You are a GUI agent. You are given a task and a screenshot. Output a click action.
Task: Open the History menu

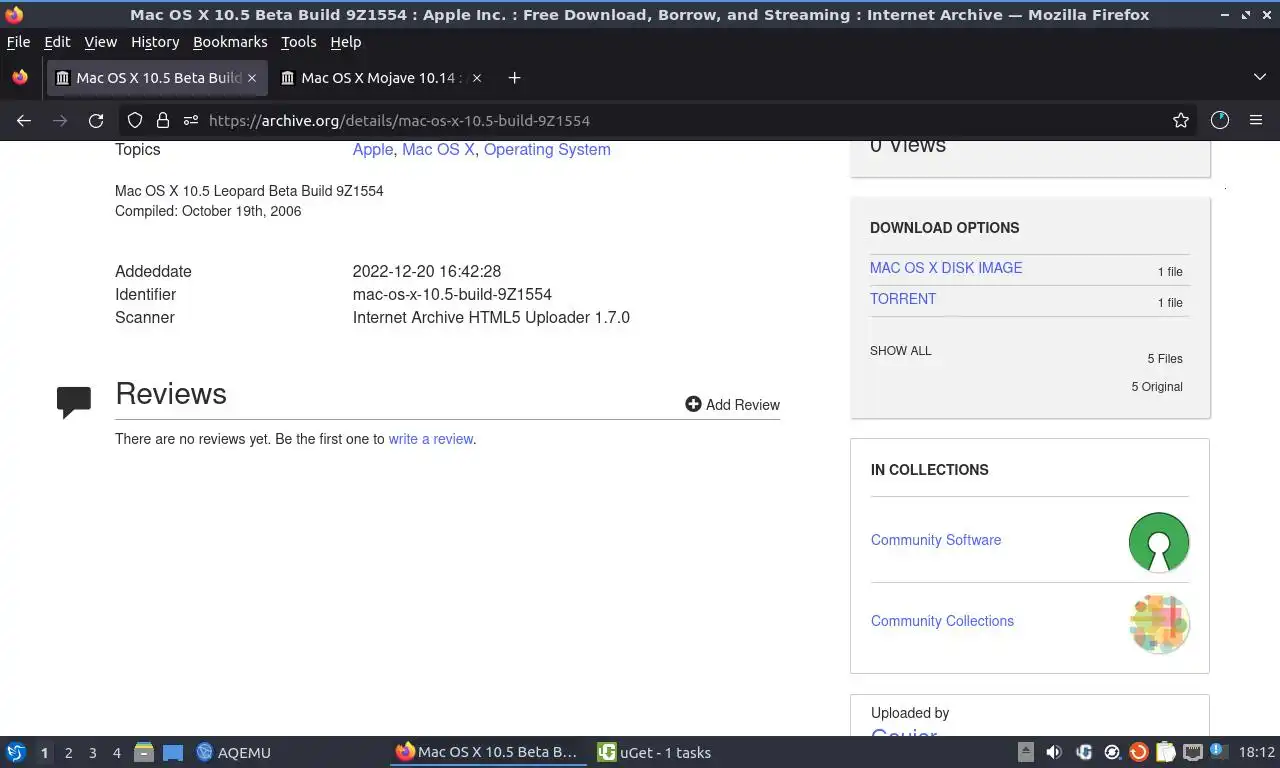155,42
